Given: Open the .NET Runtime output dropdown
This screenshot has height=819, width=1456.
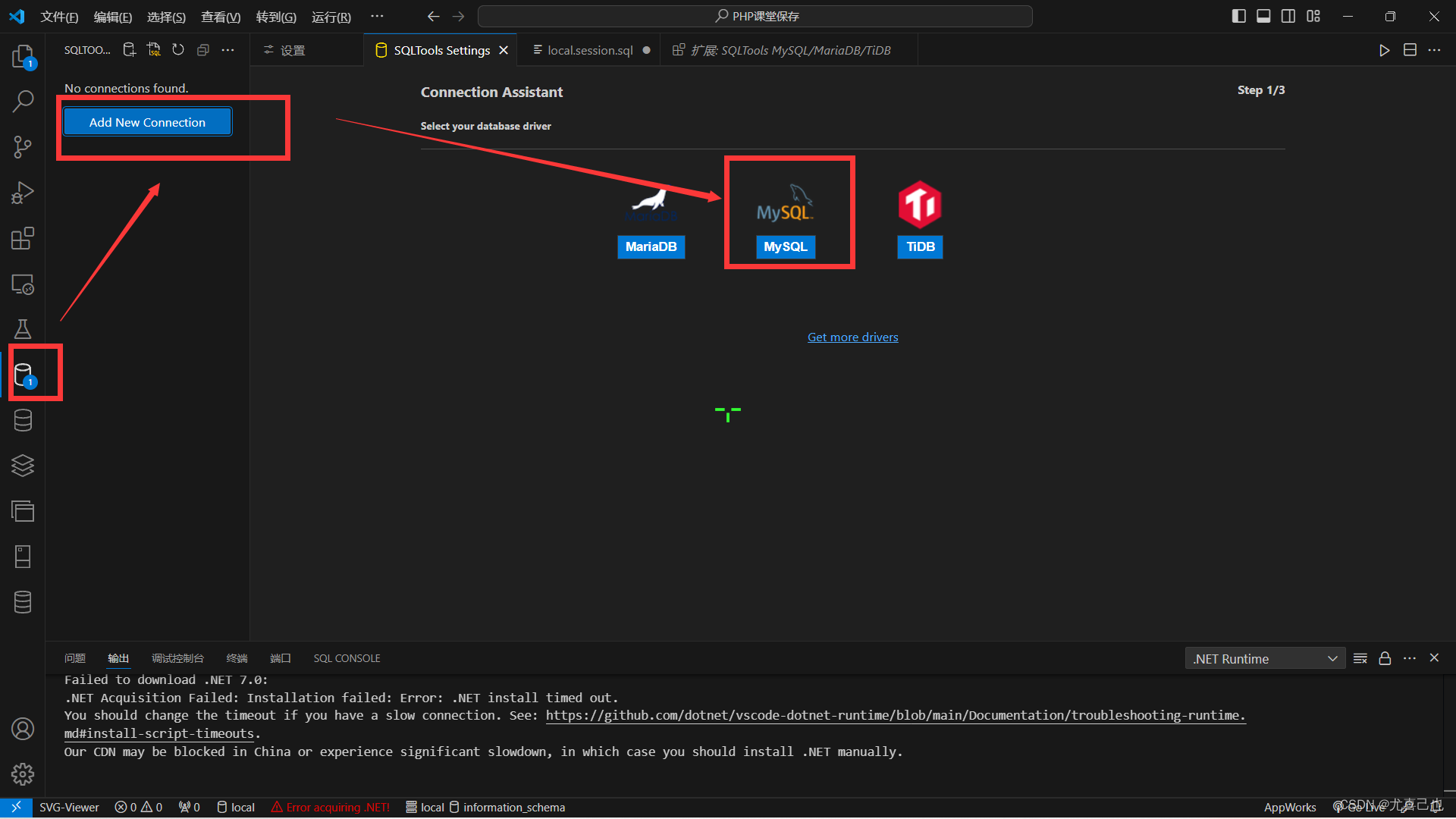Looking at the screenshot, I should point(1264,658).
